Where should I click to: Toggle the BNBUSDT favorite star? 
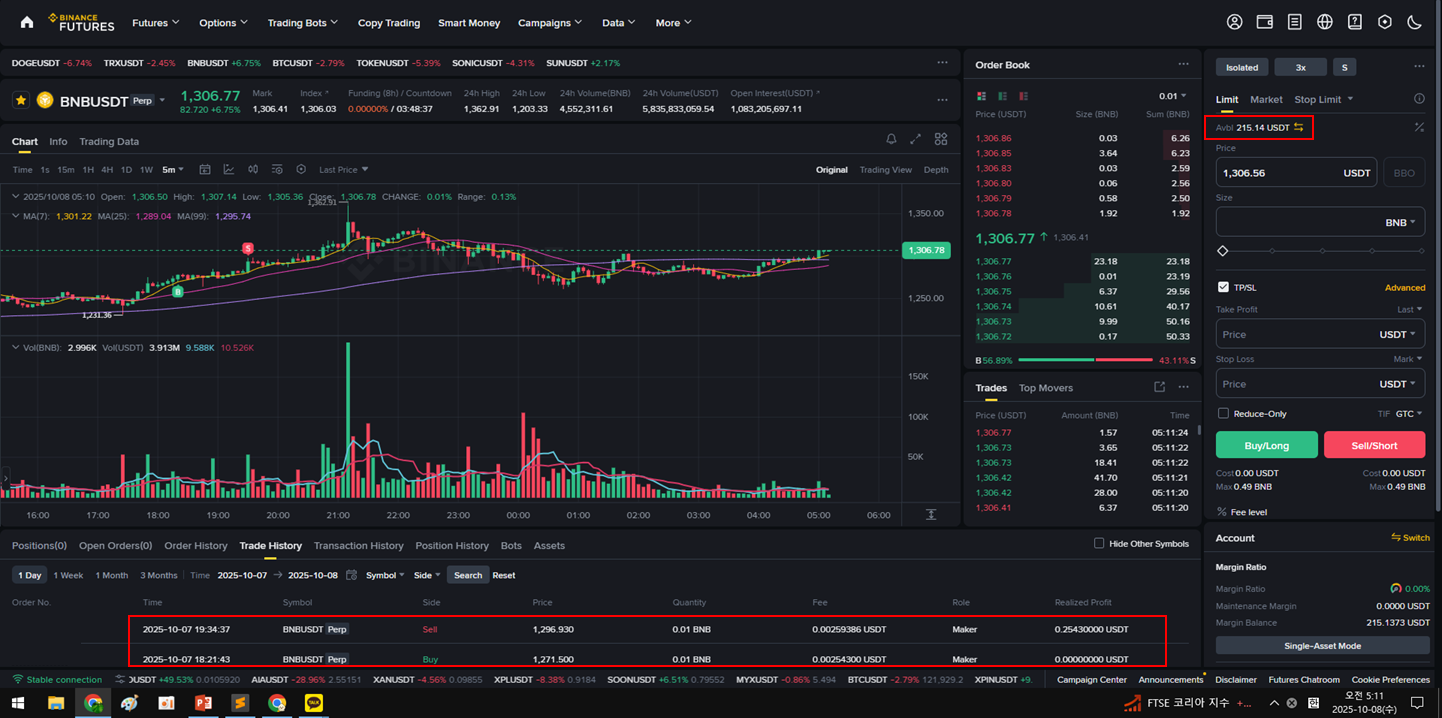[20, 100]
